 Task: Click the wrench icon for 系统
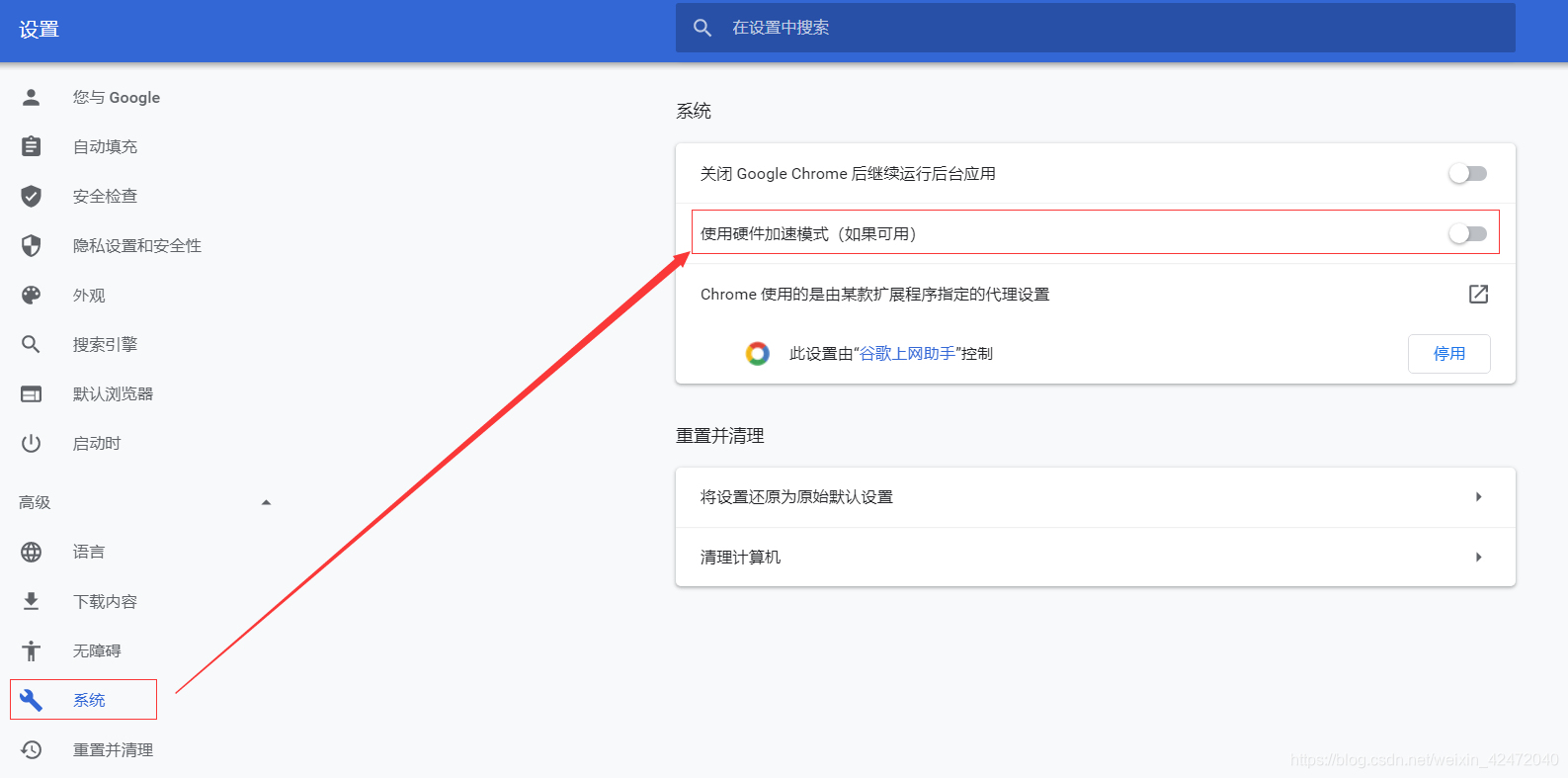[x=32, y=700]
